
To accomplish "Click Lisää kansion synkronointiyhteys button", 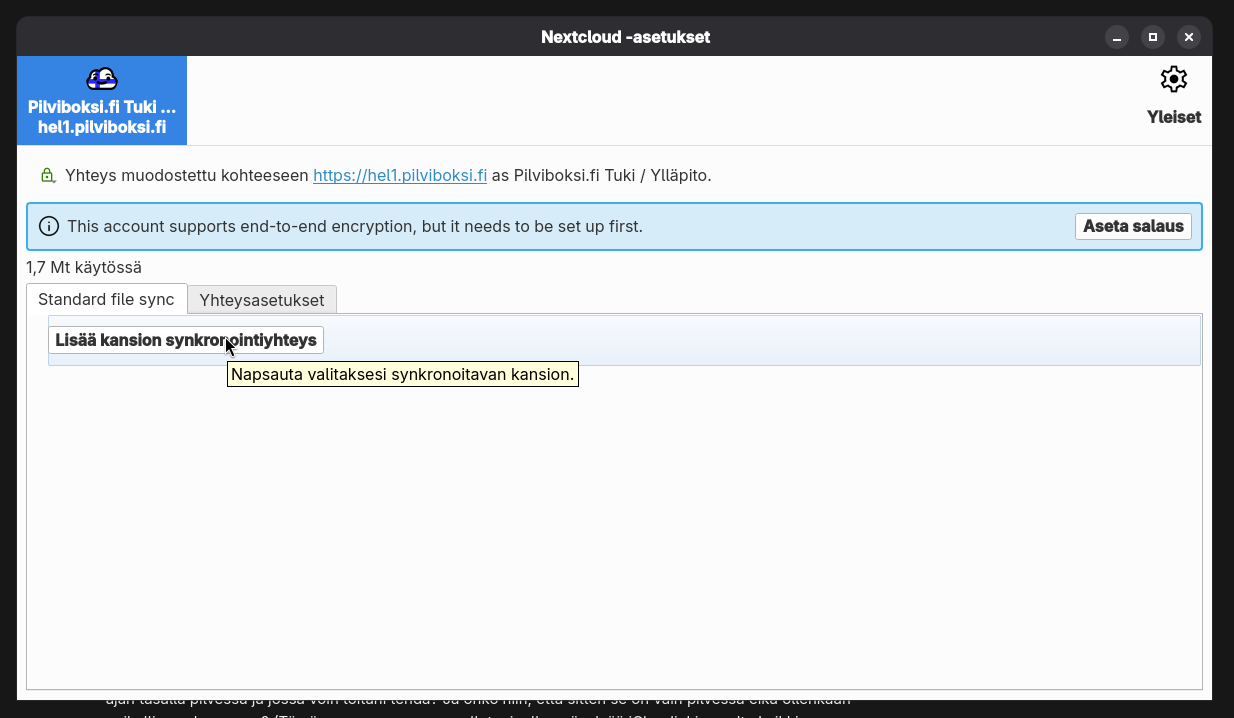I will [x=186, y=340].
